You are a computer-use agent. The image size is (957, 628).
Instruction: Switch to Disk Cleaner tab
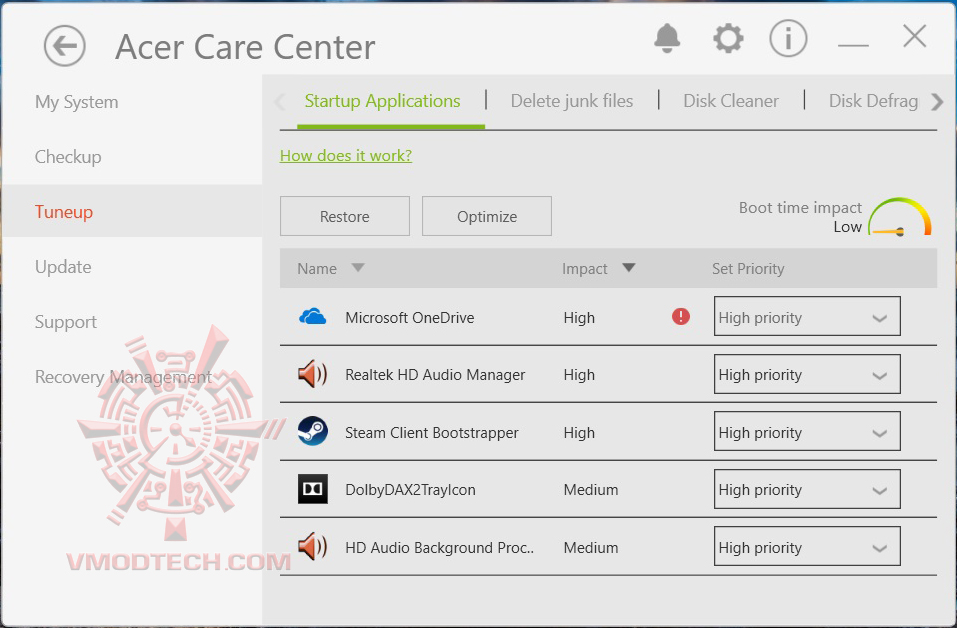[x=731, y=101]
